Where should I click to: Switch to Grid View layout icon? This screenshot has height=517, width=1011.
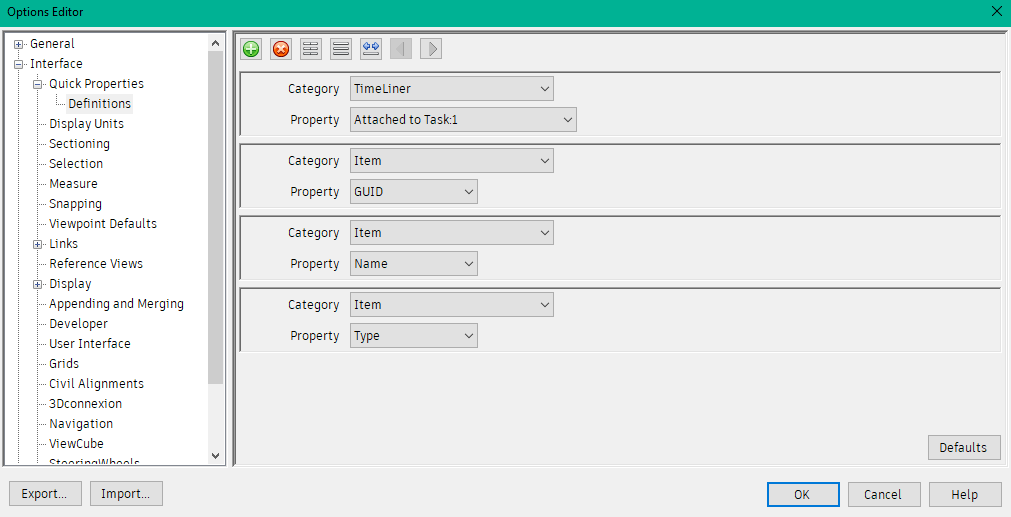click(311, 49)
